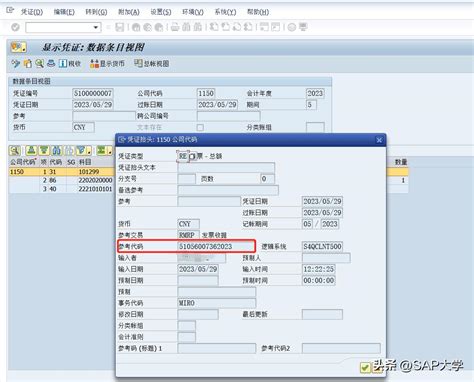
Task: Click the 公司代码 column header in the grid
Action: click(x=23, y=162)
